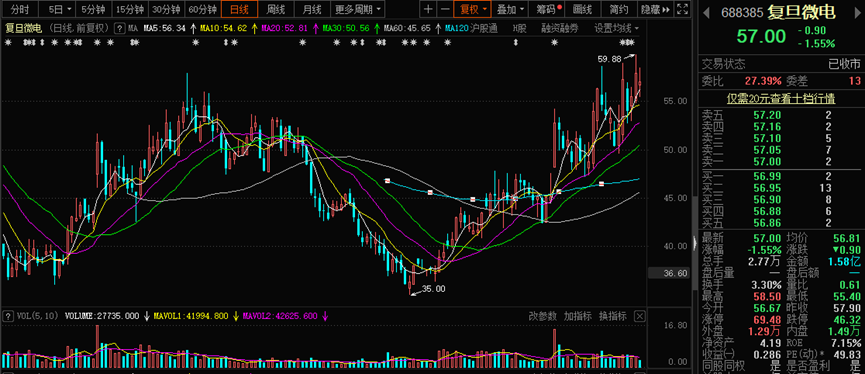Open the 设置均线 dropdown
Viewport: 865px width, 374px height.
pos(617,28)
